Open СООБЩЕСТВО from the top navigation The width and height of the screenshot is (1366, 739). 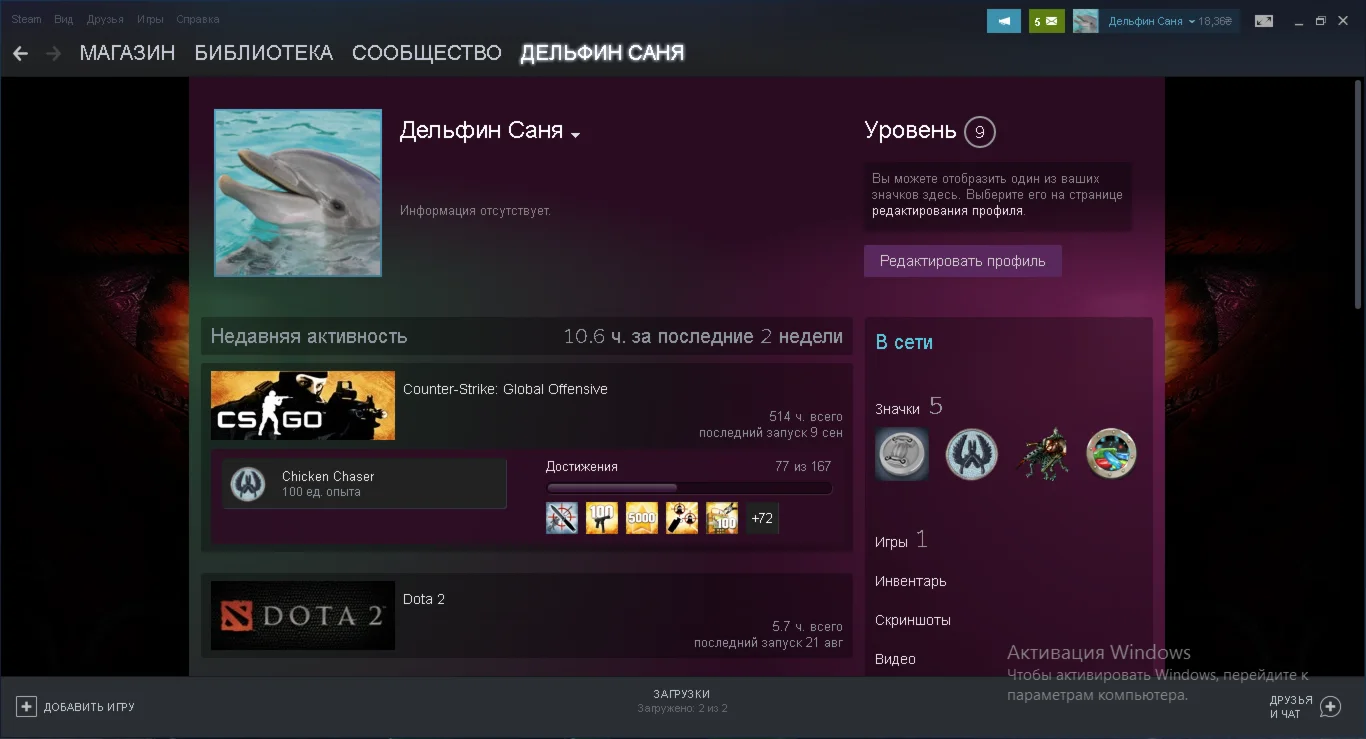coord(426,52)
